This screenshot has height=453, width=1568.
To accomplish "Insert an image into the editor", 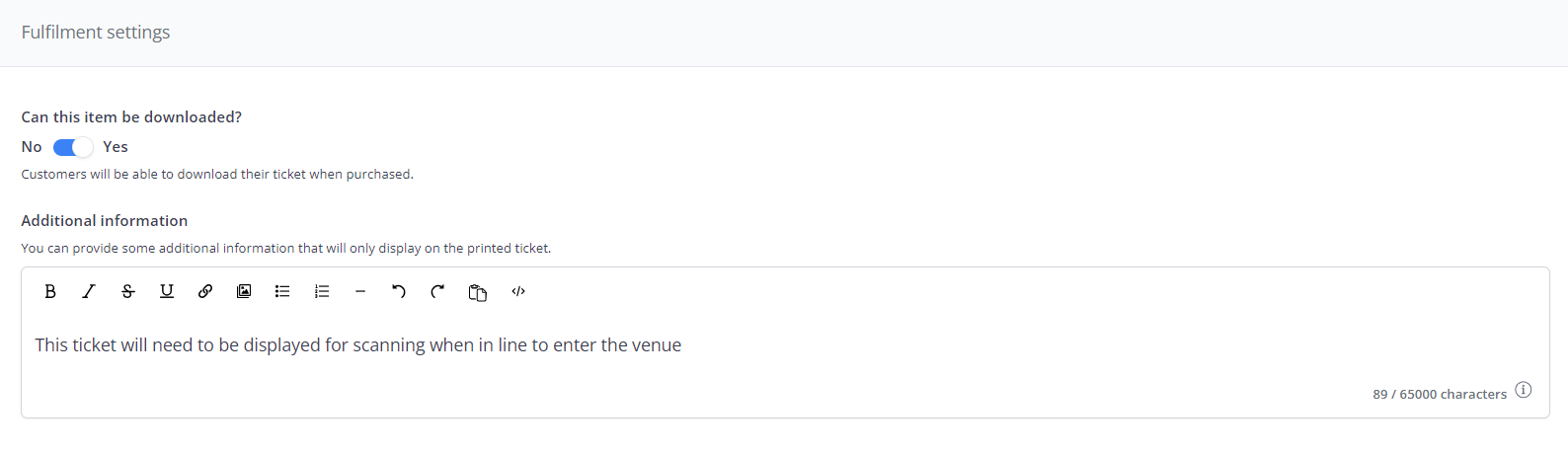I will tap(244, 291).
